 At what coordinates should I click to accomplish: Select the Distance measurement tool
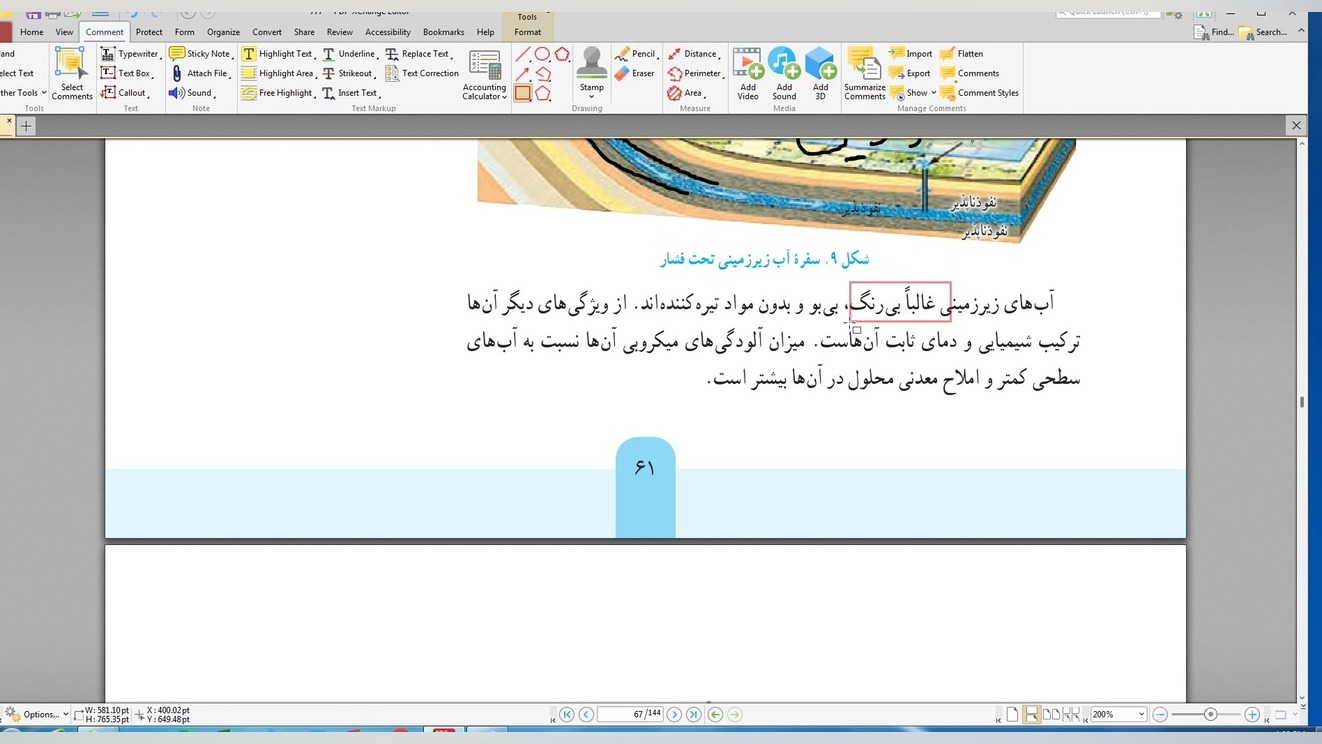(x=692, y=54)
